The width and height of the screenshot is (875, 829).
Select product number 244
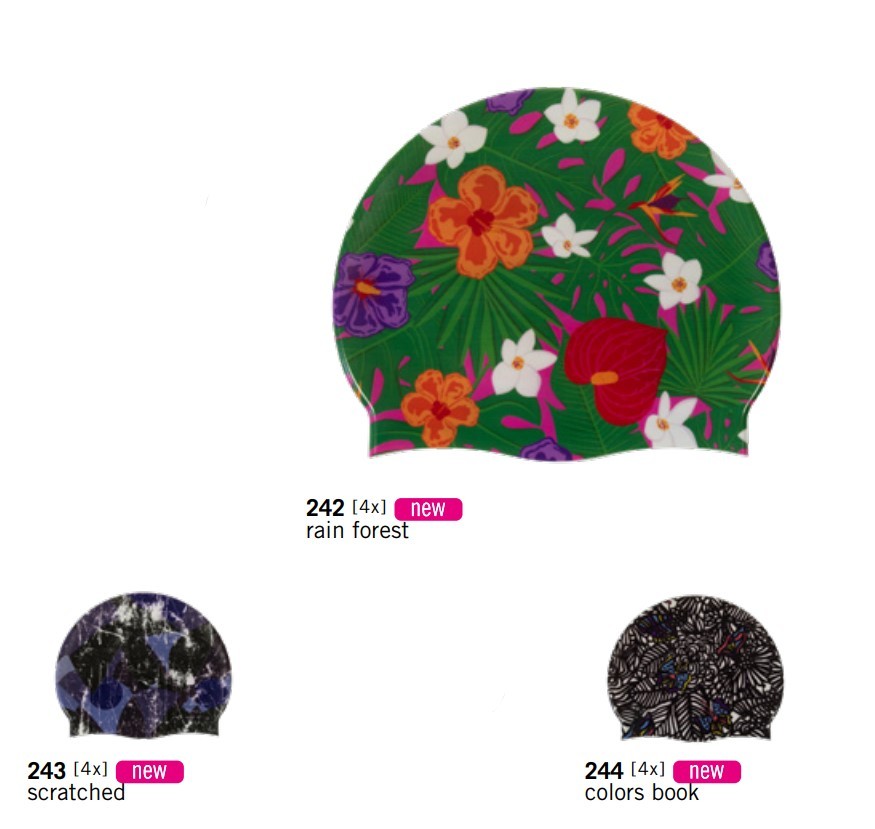[604, 772]
